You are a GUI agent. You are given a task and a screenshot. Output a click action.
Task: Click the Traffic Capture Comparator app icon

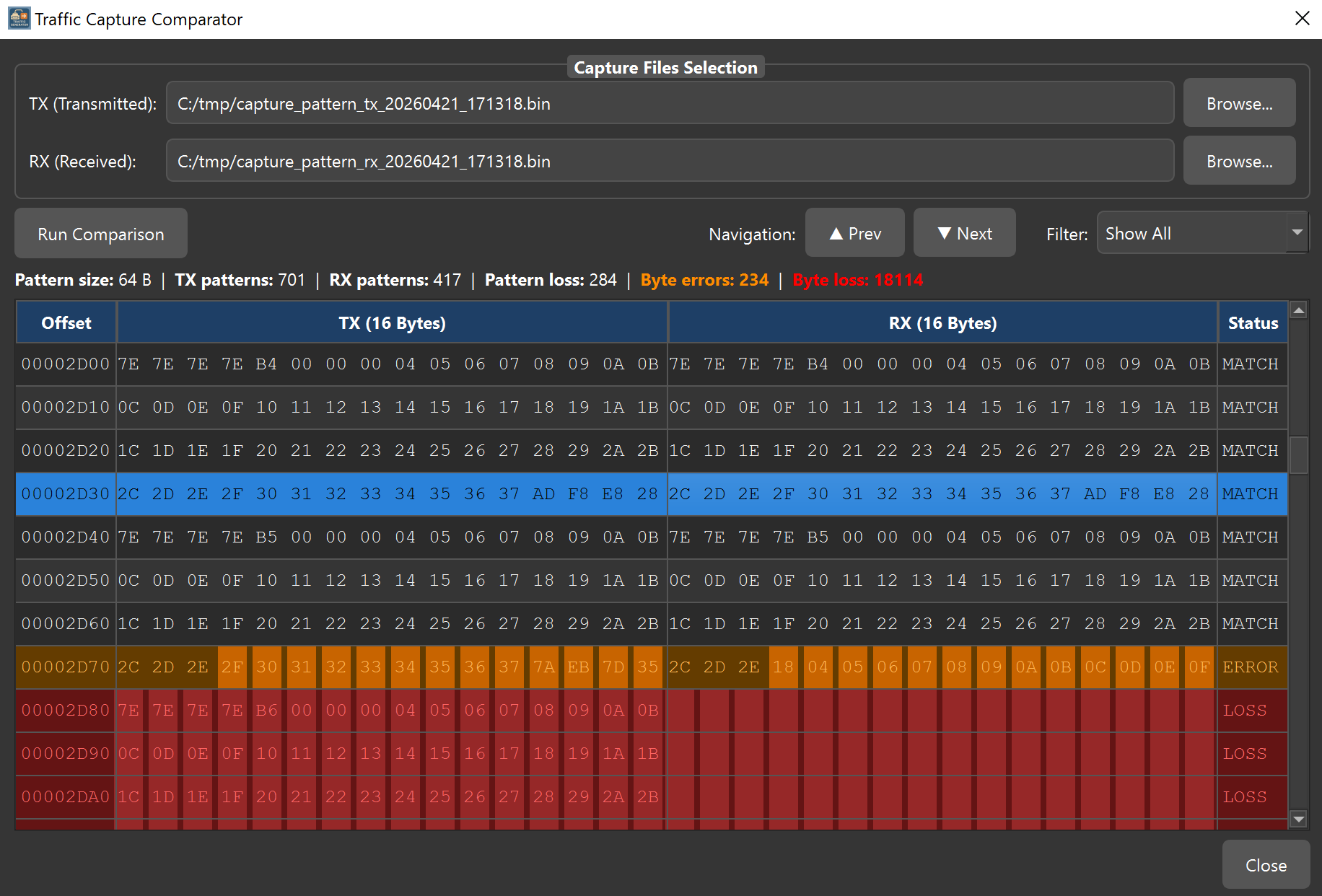[x=19, y=19]
